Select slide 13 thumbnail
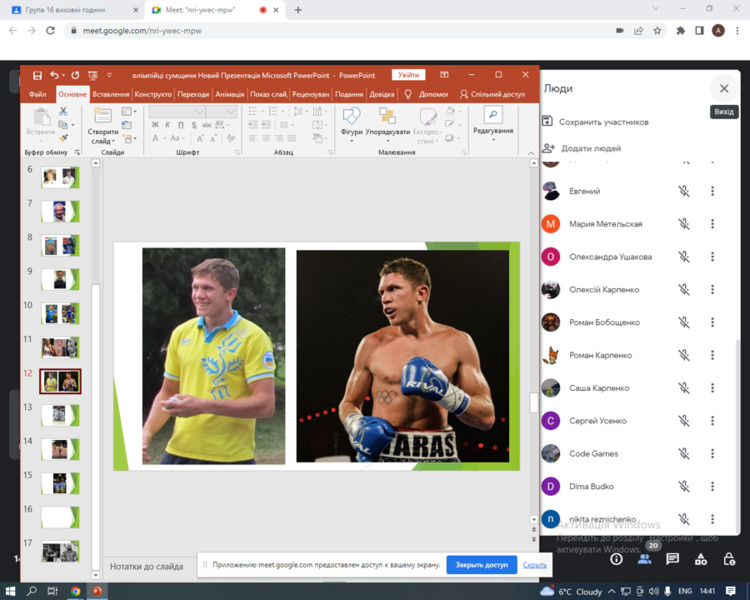750x600 pixels. coord(59,414)
